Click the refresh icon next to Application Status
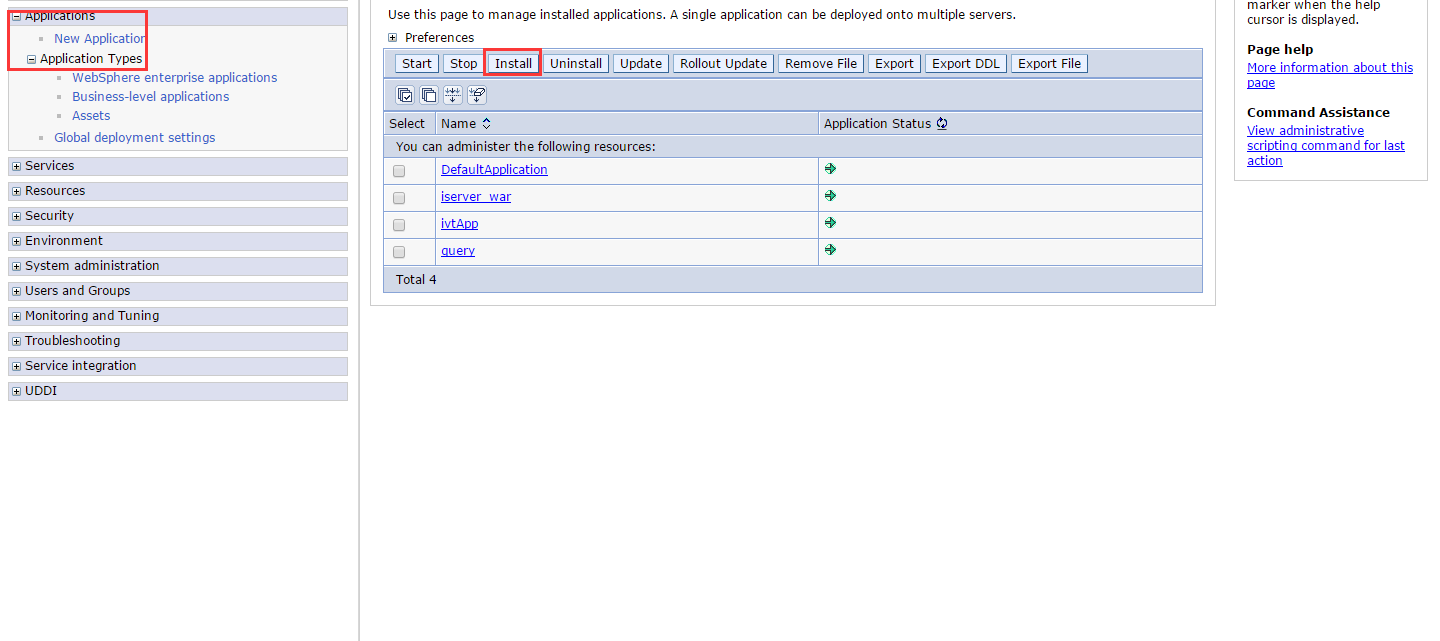 click(x=942, y=124)
